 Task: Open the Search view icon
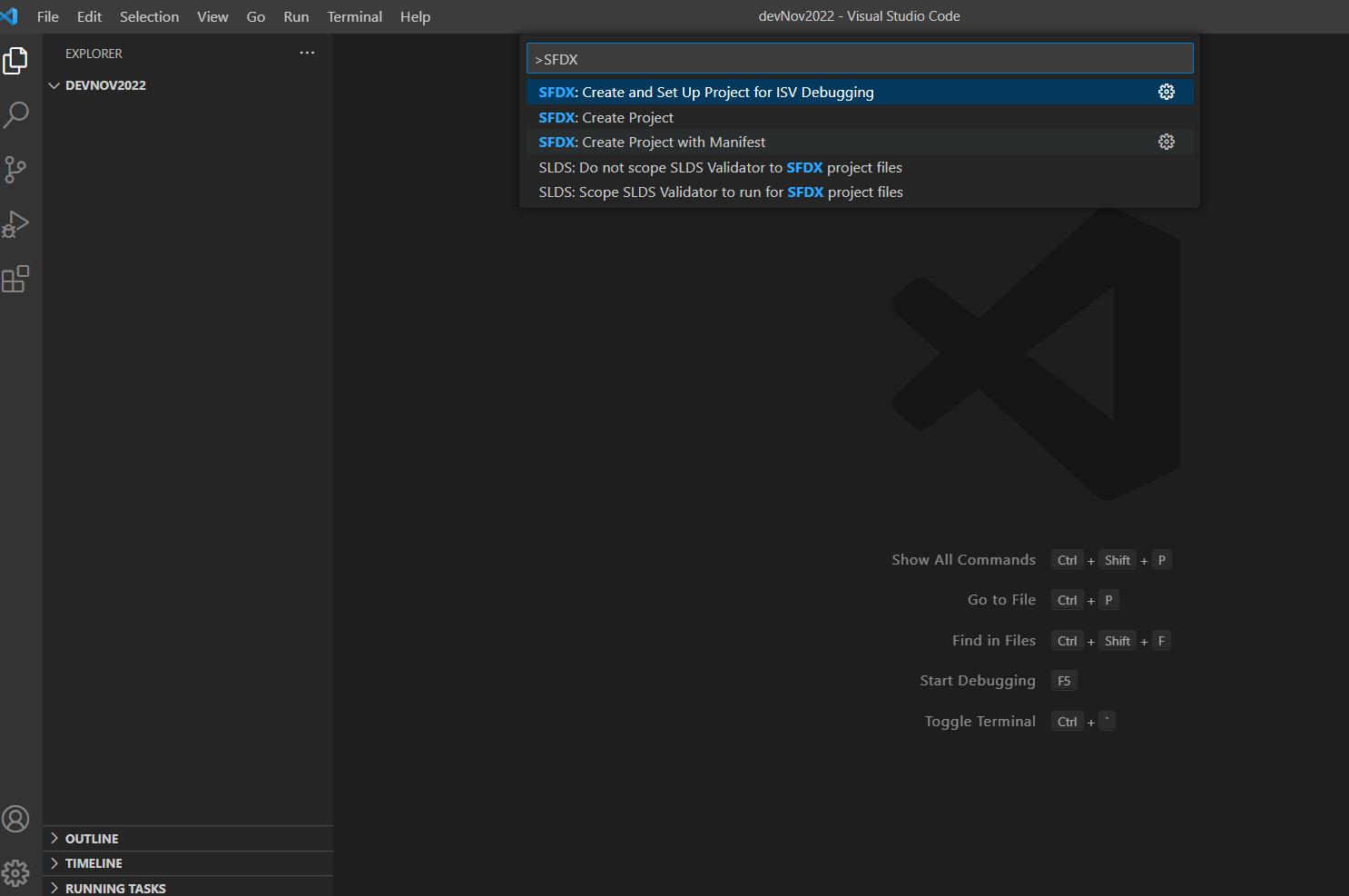point(15,115)
